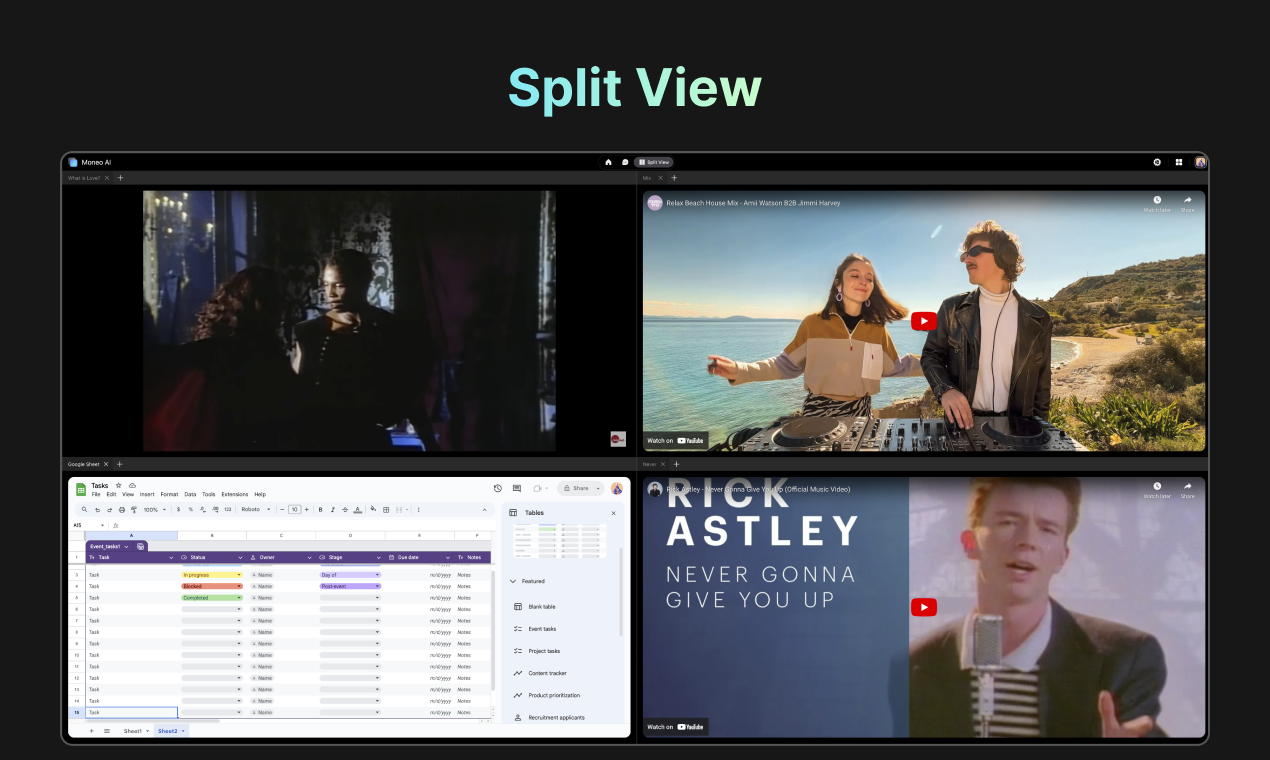Switch to the Mix tab
Viewport: 1270px width, 760px height.
[647, 178]
